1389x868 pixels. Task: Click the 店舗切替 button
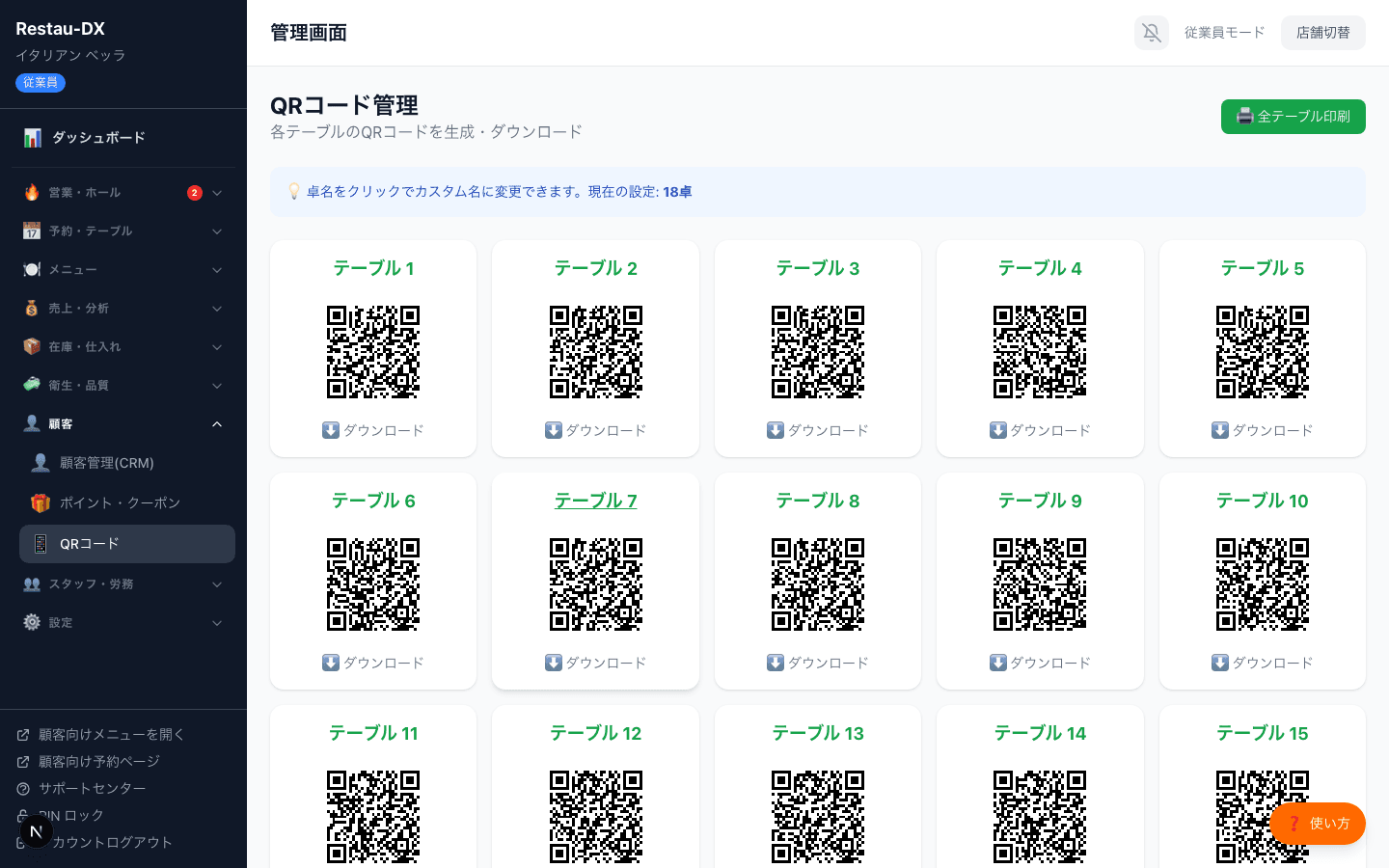point(1323,33)
